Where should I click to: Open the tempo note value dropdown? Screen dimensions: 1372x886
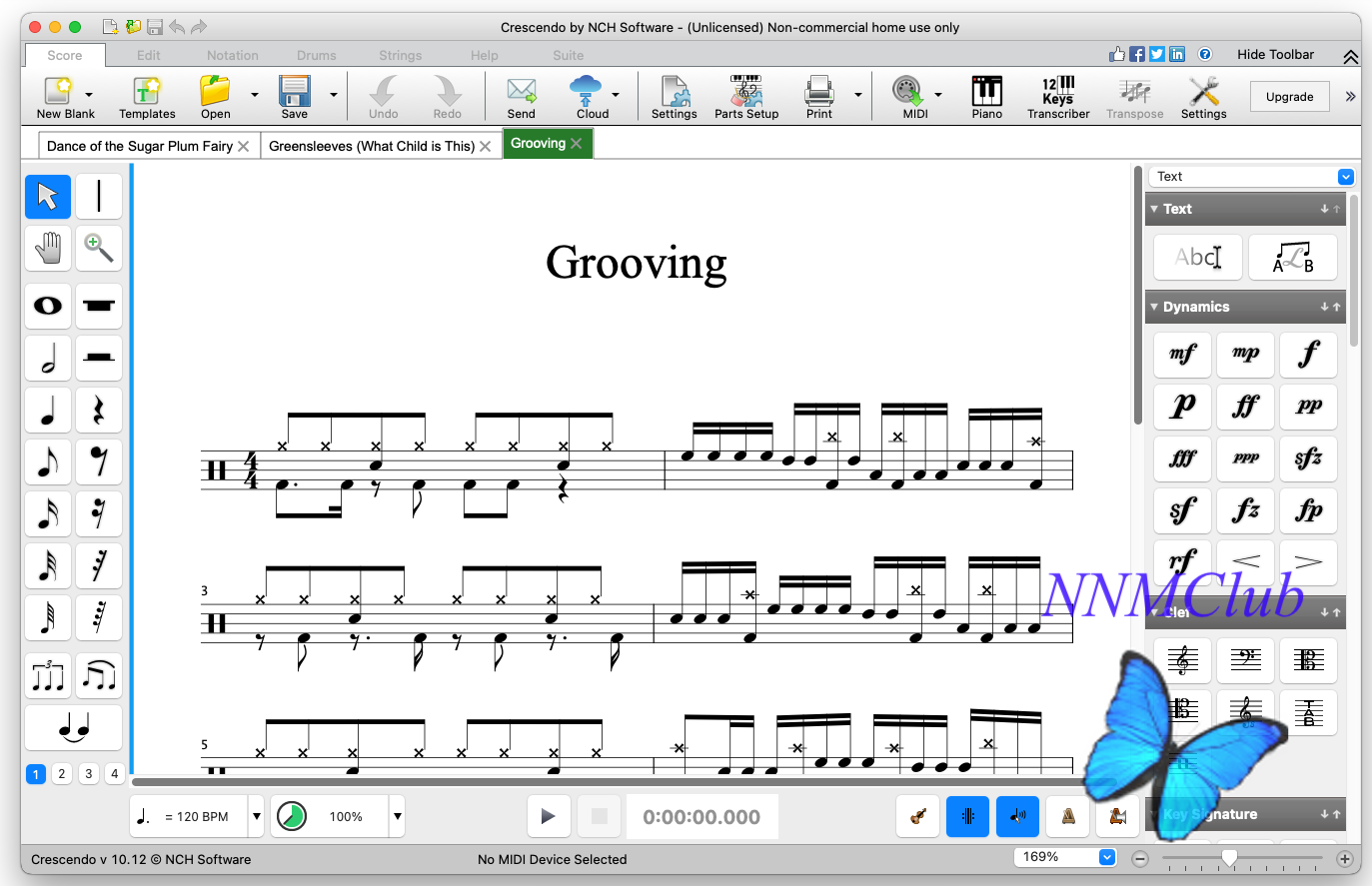point(257,816)
